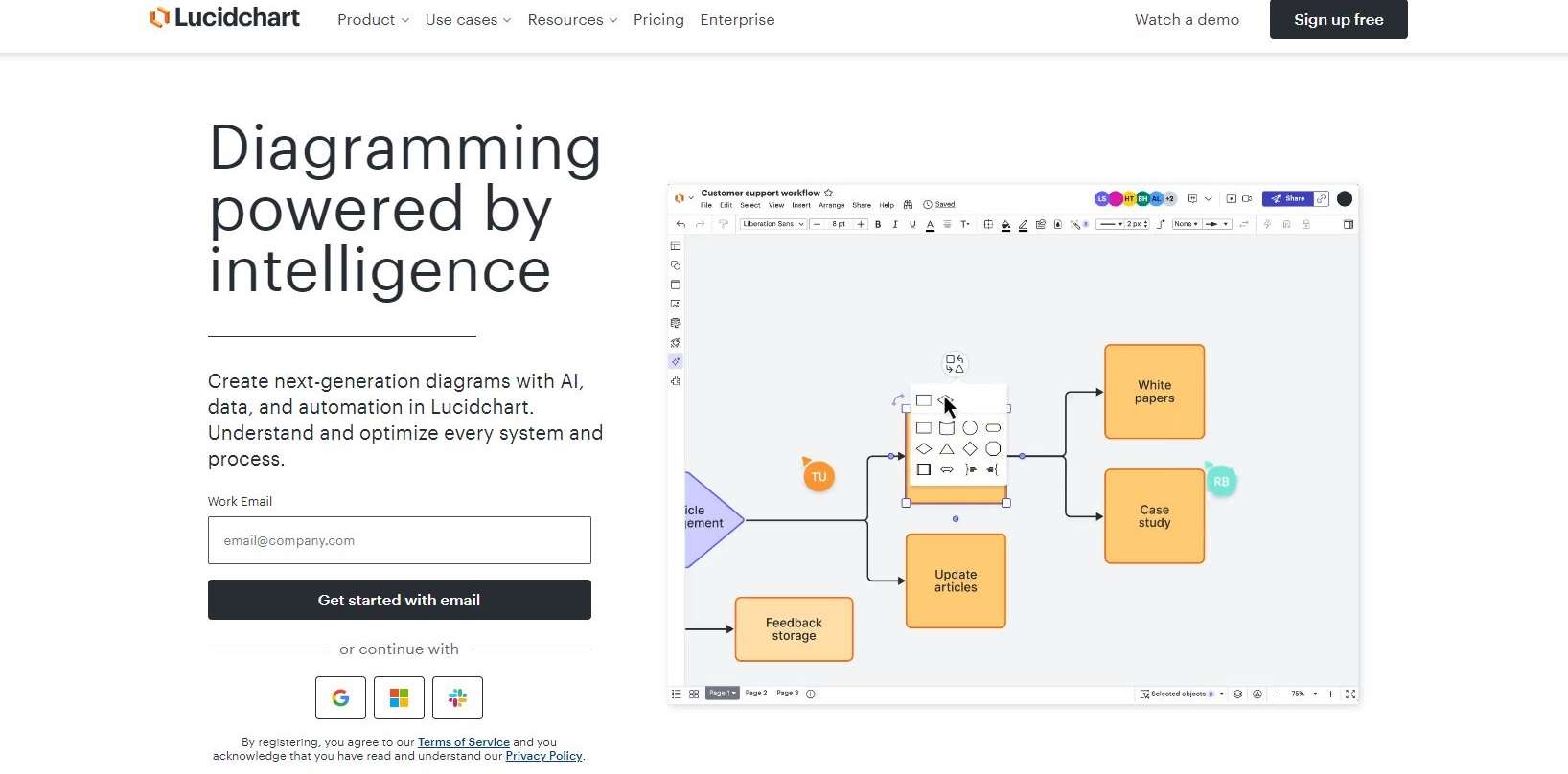Click the undo arrow in the editor toolbar

point(680,224)
